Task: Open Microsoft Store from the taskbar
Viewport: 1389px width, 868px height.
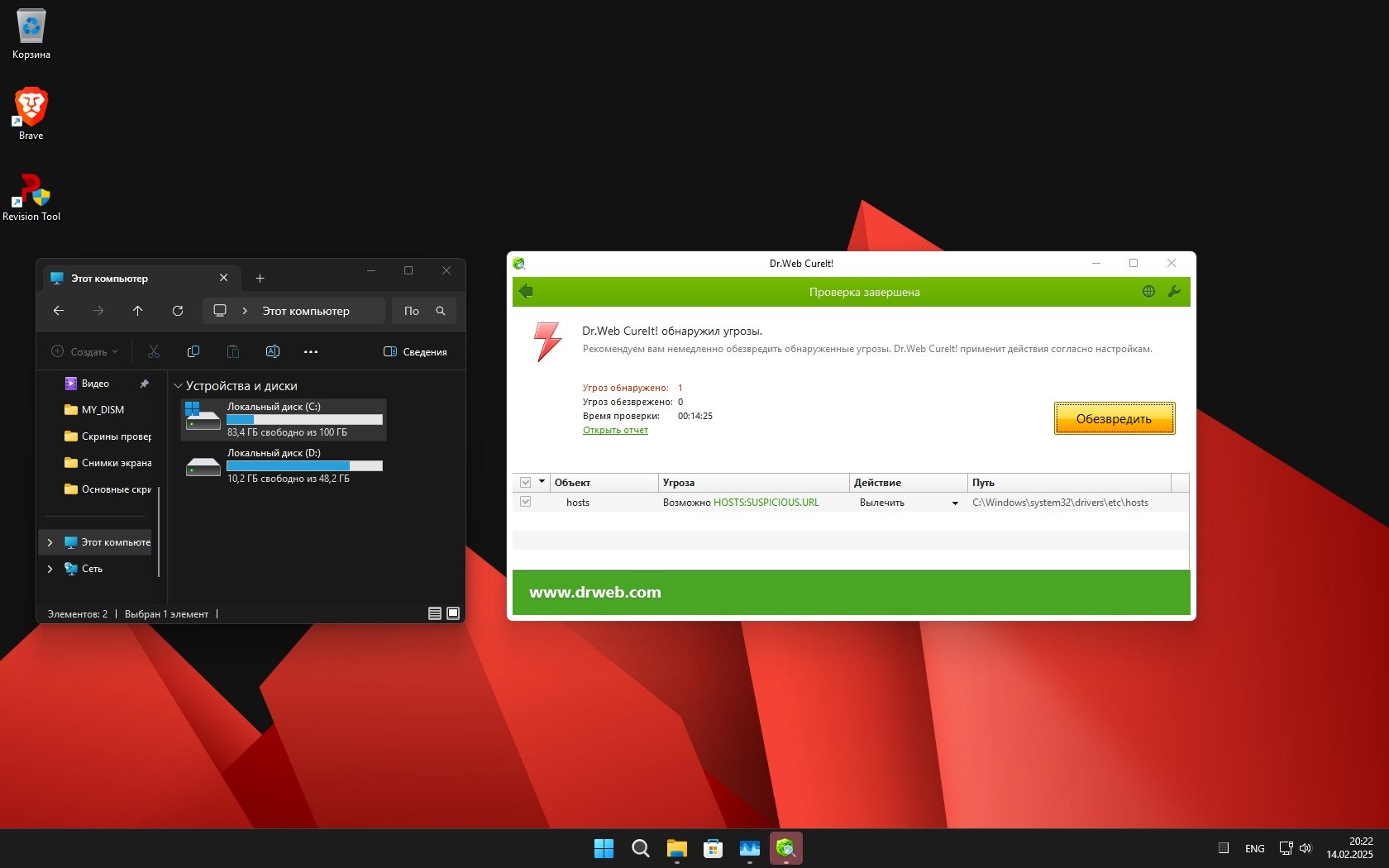Action: [x=713, y=848]
